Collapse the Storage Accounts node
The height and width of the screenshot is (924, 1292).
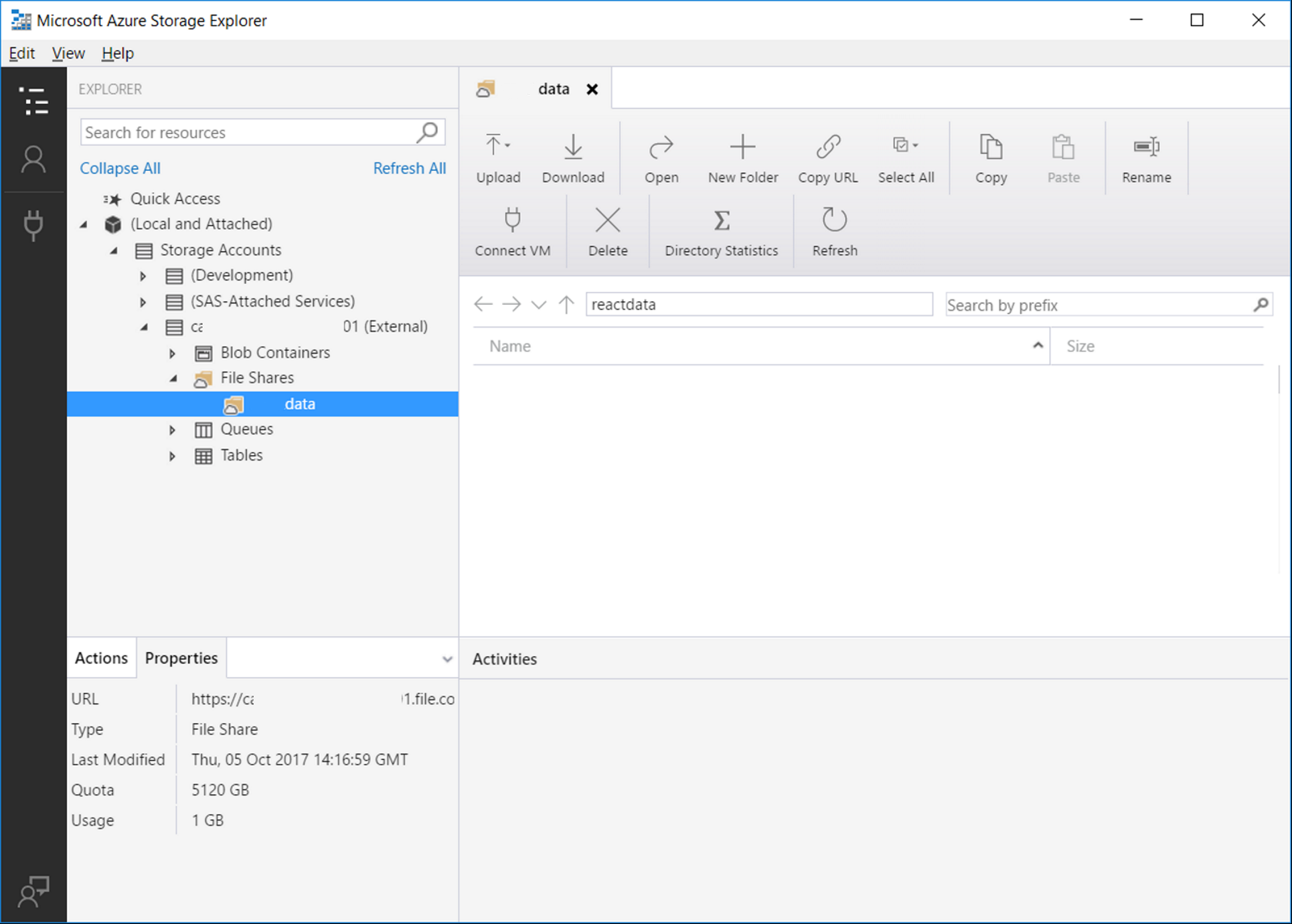(114, 250)
